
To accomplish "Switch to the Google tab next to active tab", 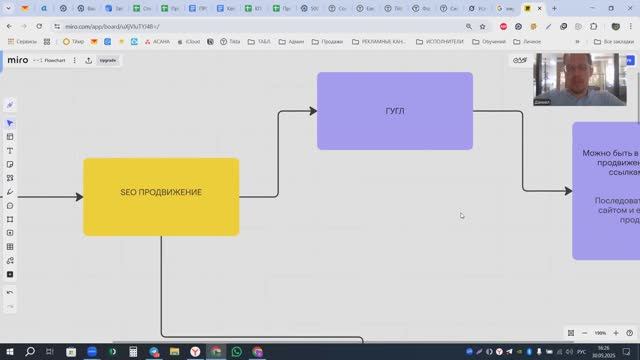I will (x=505, y=8).
